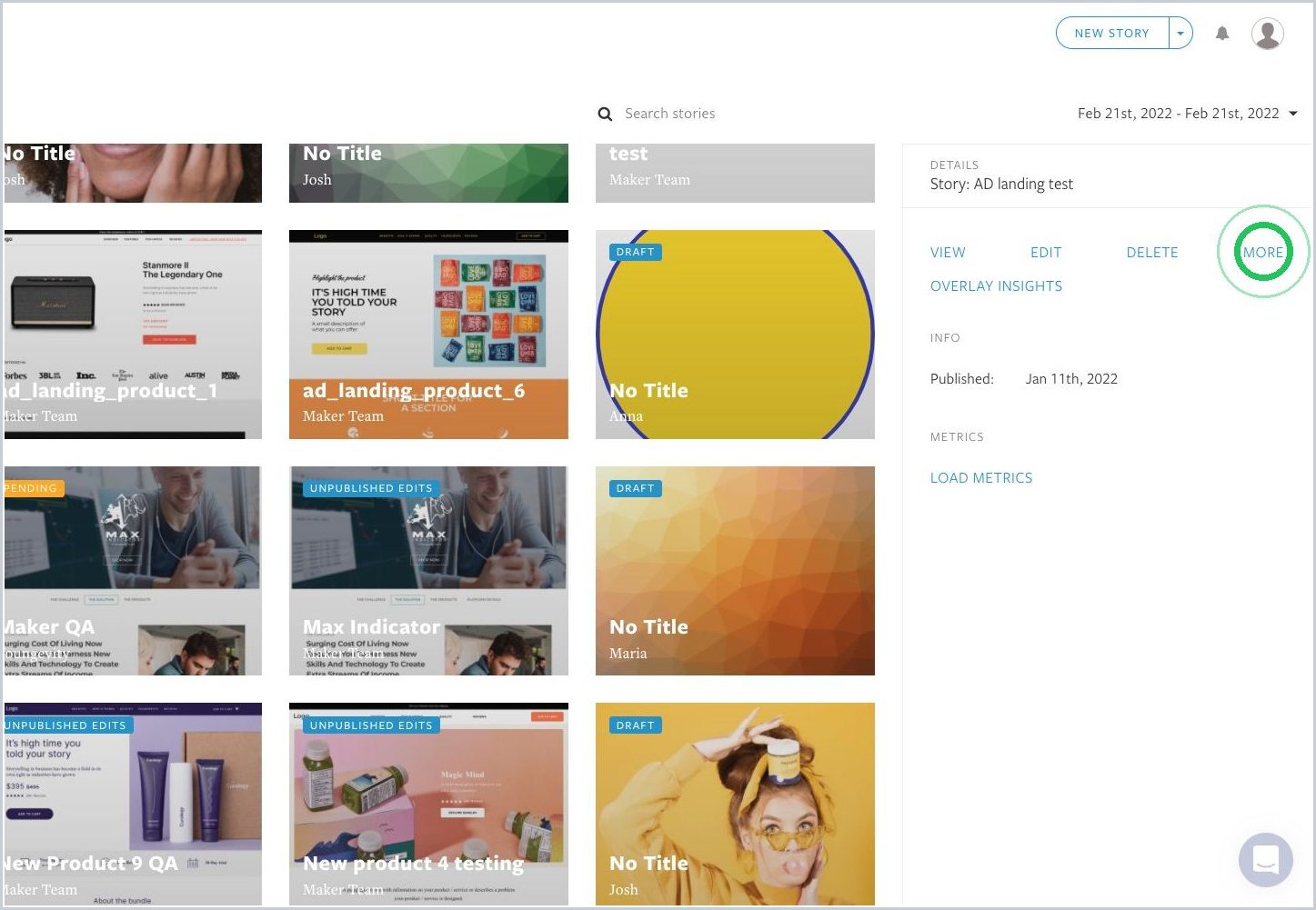Expand the New Story dropdown arrow

[x=1180, y=34]
